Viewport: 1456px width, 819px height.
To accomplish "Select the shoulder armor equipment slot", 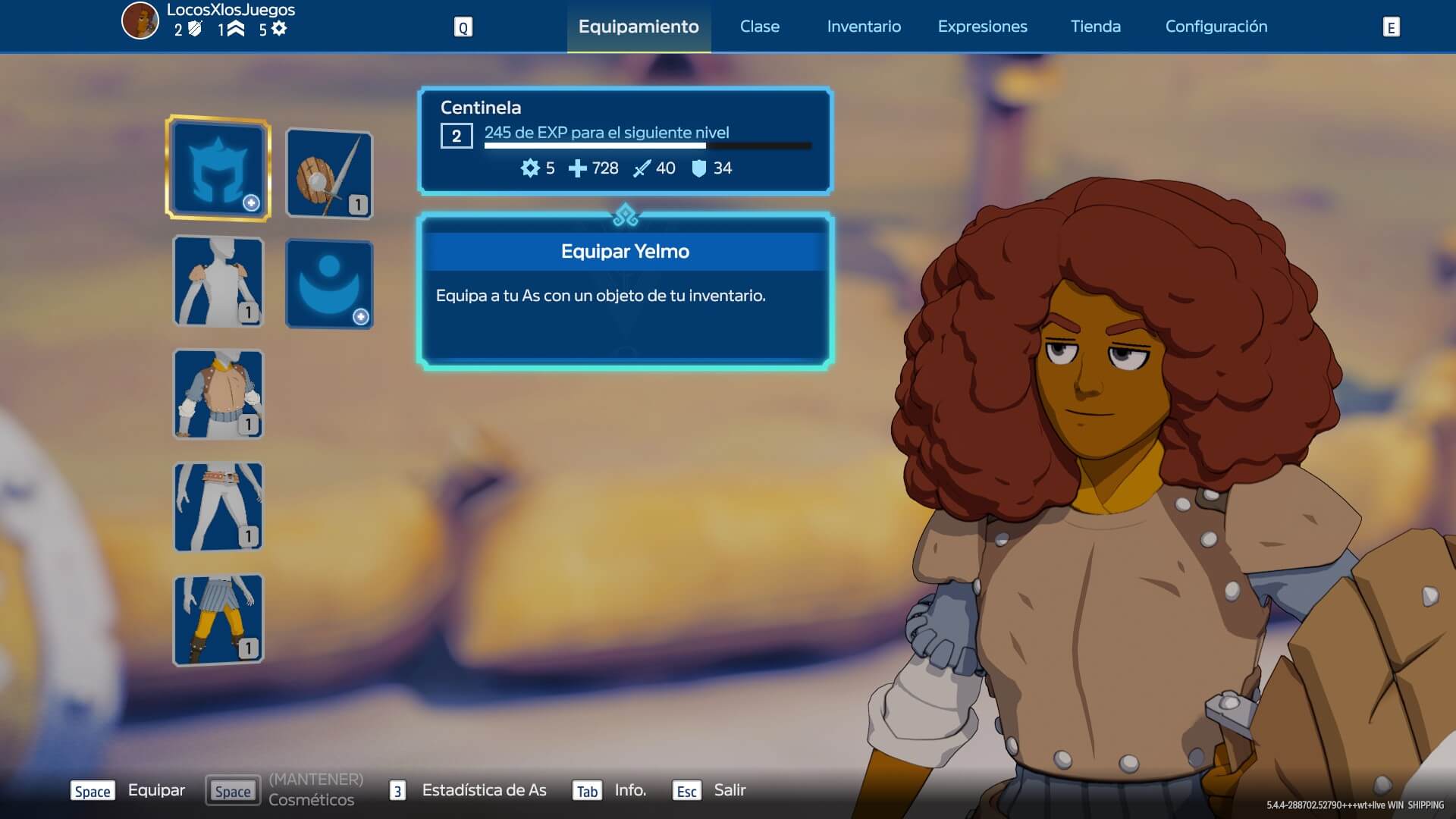I will (218, 281).
